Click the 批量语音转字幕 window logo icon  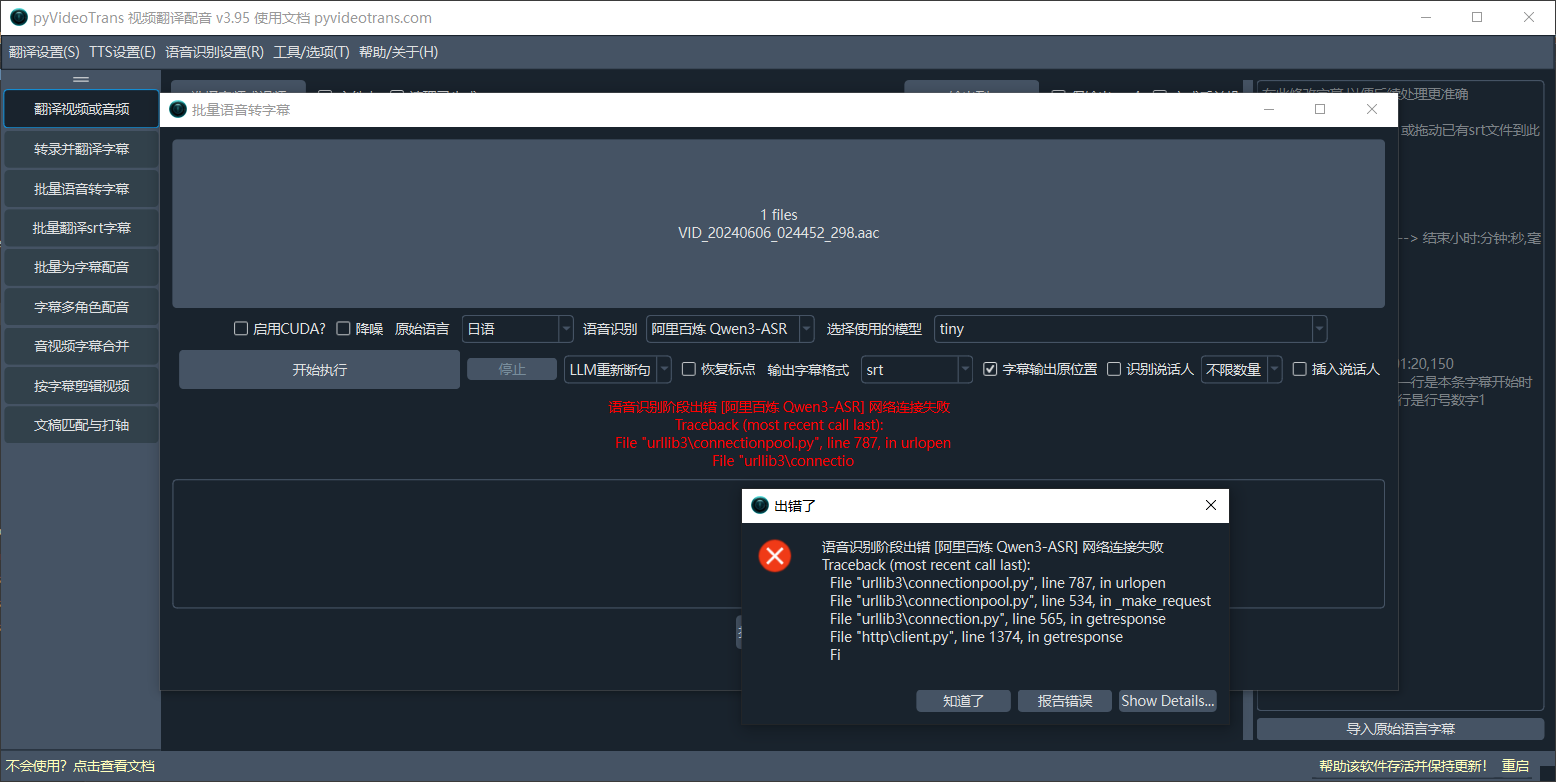click(x=178, y=110)
